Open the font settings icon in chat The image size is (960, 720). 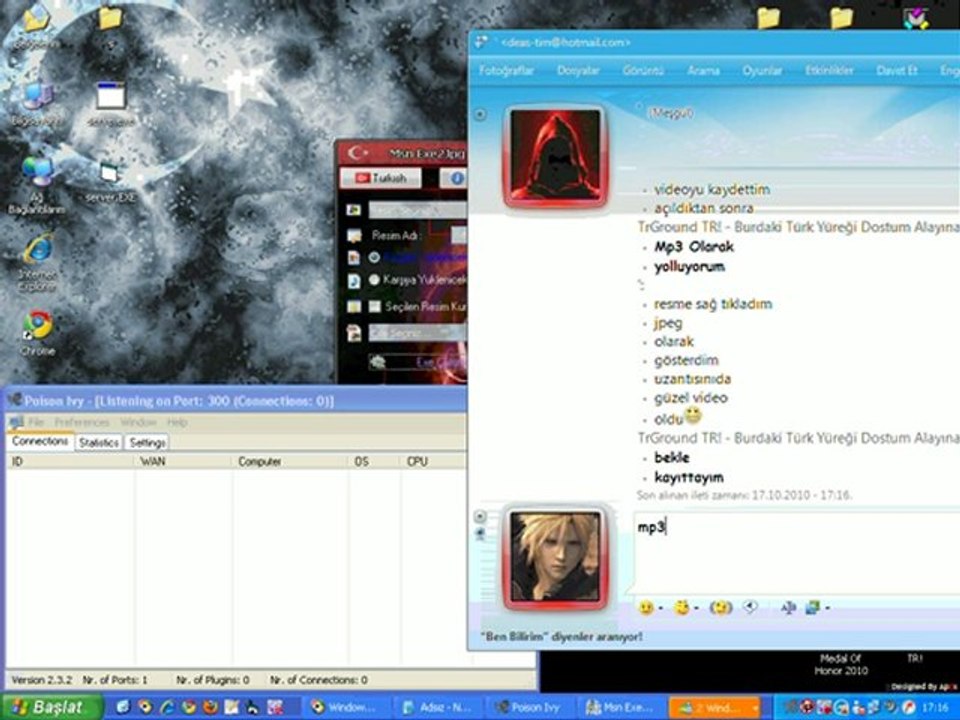(787, 607)
